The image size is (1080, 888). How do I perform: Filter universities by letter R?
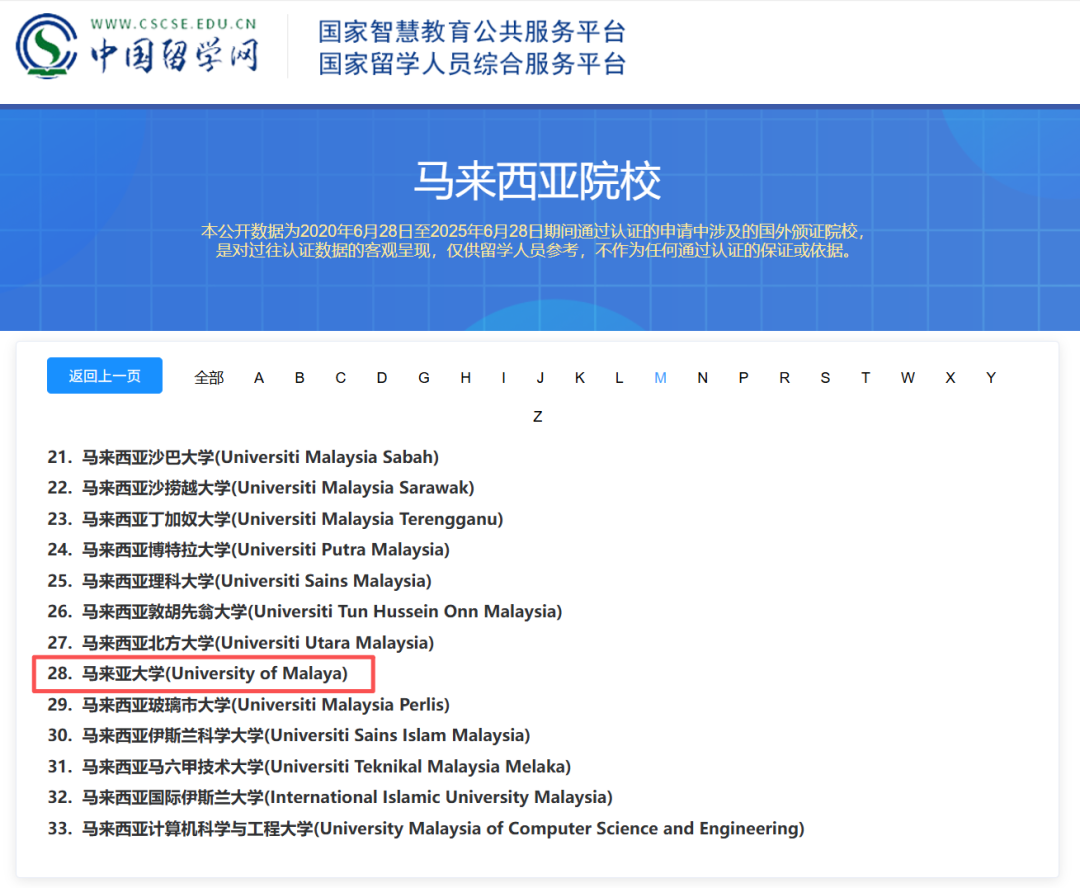pyautogui.click(x=785, y=378)
